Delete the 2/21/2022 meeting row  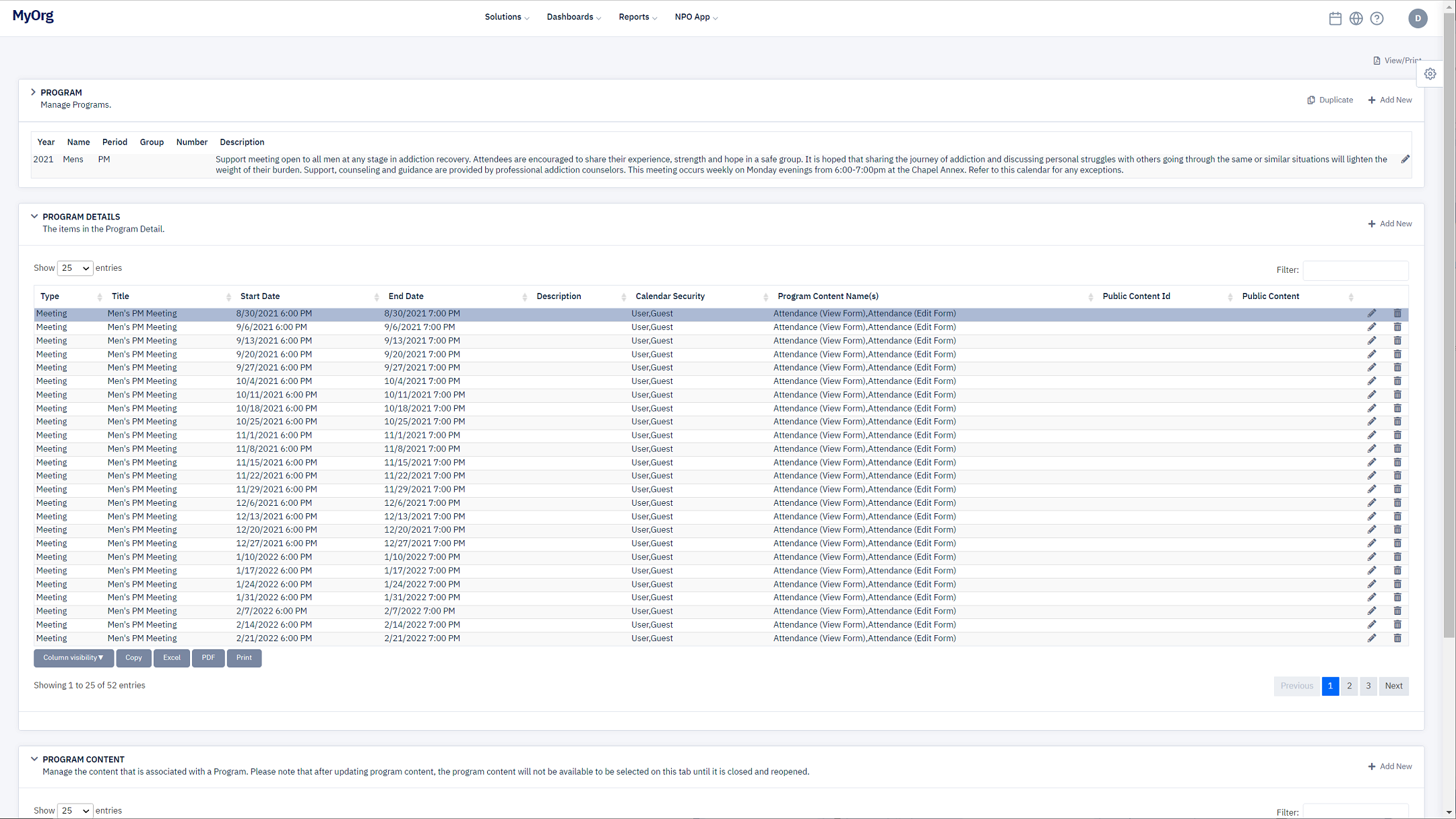pyautogui.click(x=1397, y=638)
